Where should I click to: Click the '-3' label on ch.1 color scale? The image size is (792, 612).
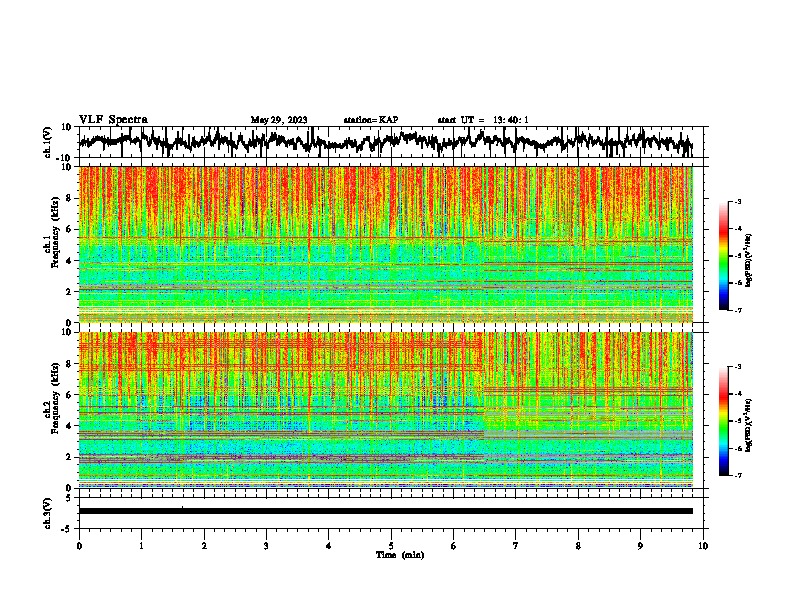[737, 201]
